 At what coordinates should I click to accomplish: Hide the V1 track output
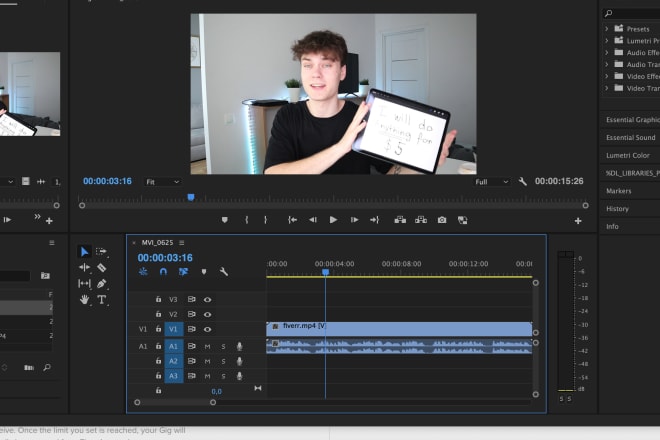click(208, 329)
